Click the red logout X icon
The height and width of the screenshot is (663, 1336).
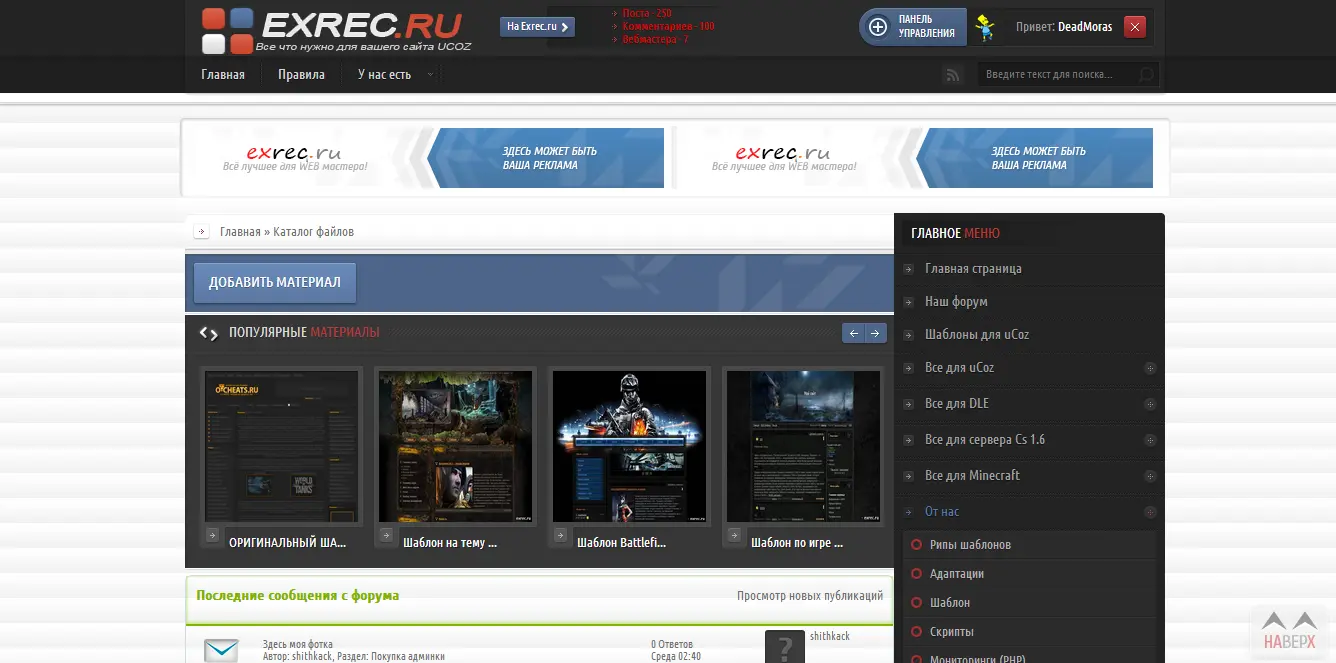tap(1134, 27)
